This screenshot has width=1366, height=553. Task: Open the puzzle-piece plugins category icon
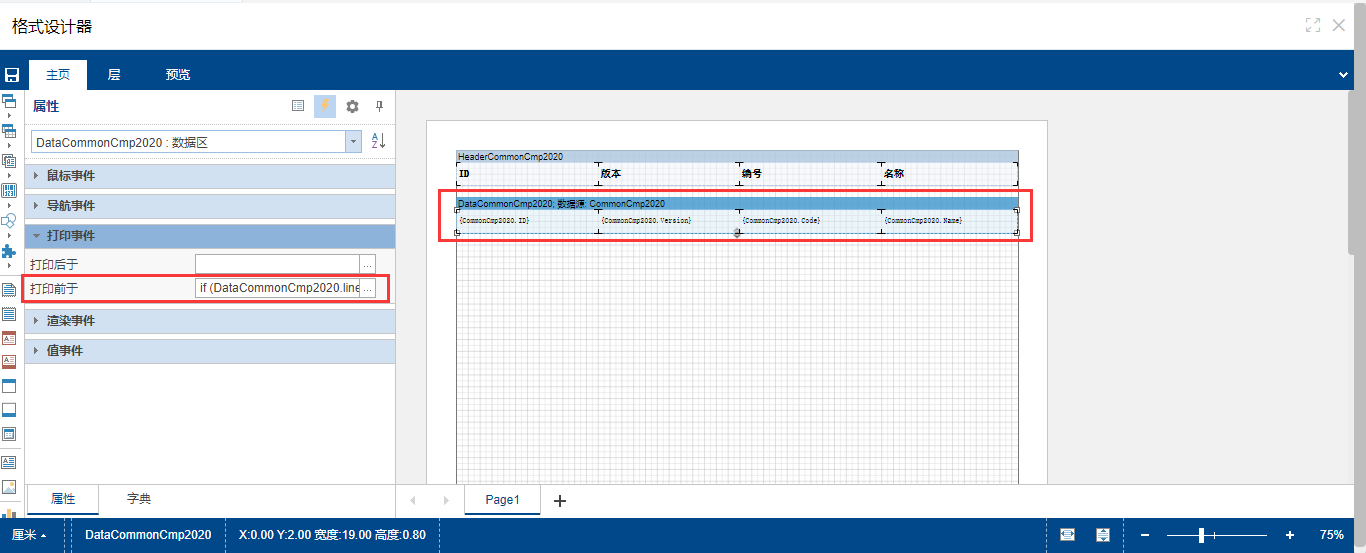9,251
